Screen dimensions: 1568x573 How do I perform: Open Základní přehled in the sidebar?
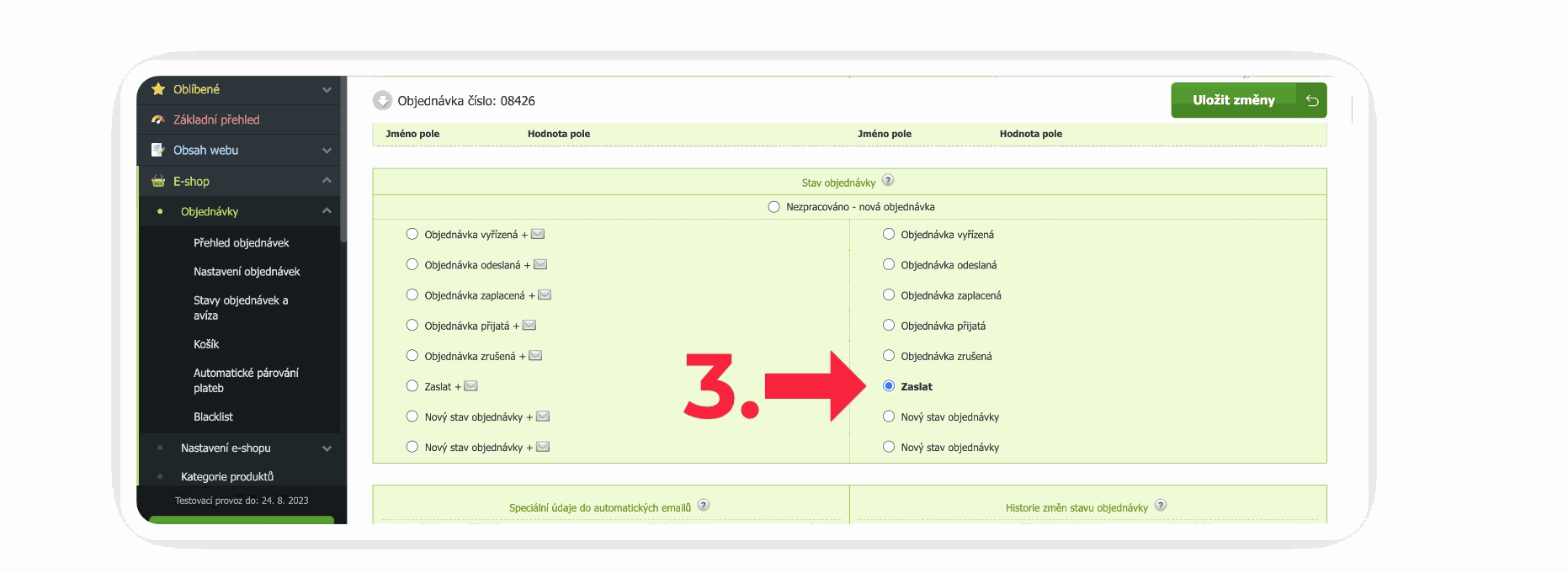coord(216,119)
